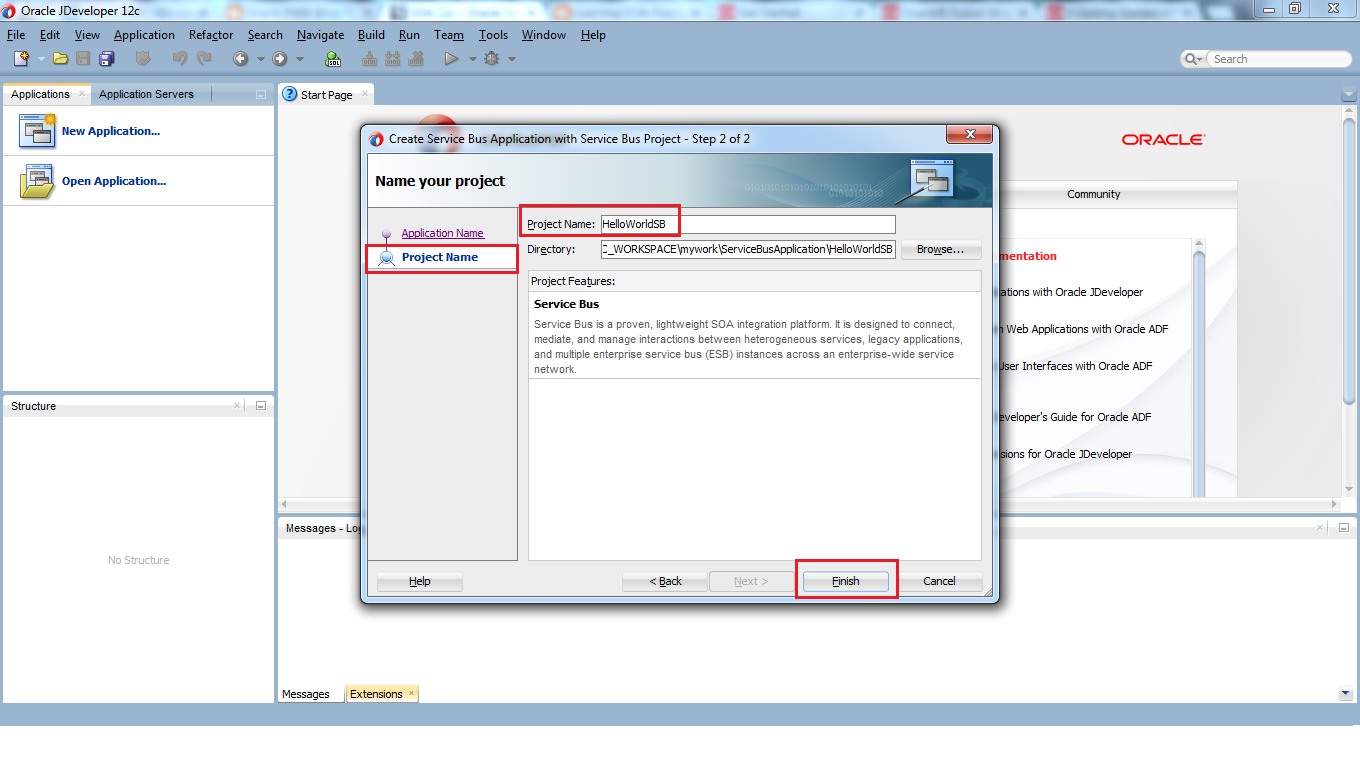The height and width of the screenshot is (768, 1360).
Task: Click the Project Name text field
Action: 747,224
